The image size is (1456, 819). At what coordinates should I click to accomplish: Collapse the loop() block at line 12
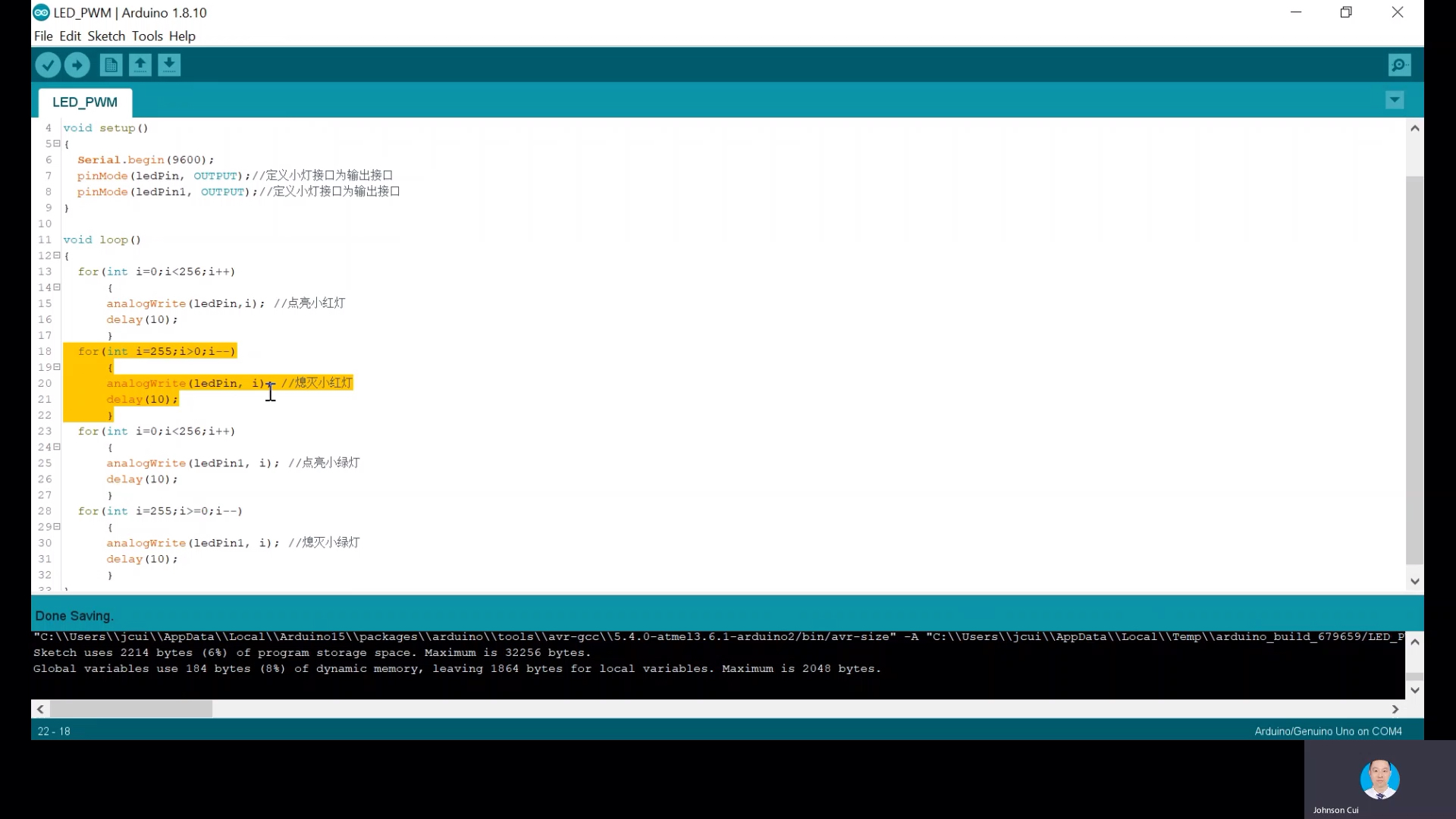(57, 256)
